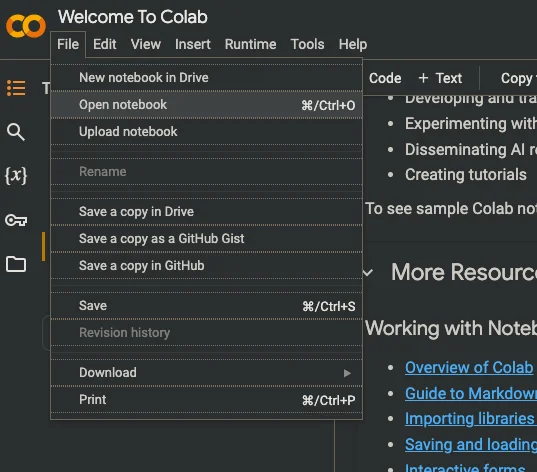Add a Text cell with + Text
The width and height of the screenshot is (537, 472).
coord(440,78)
